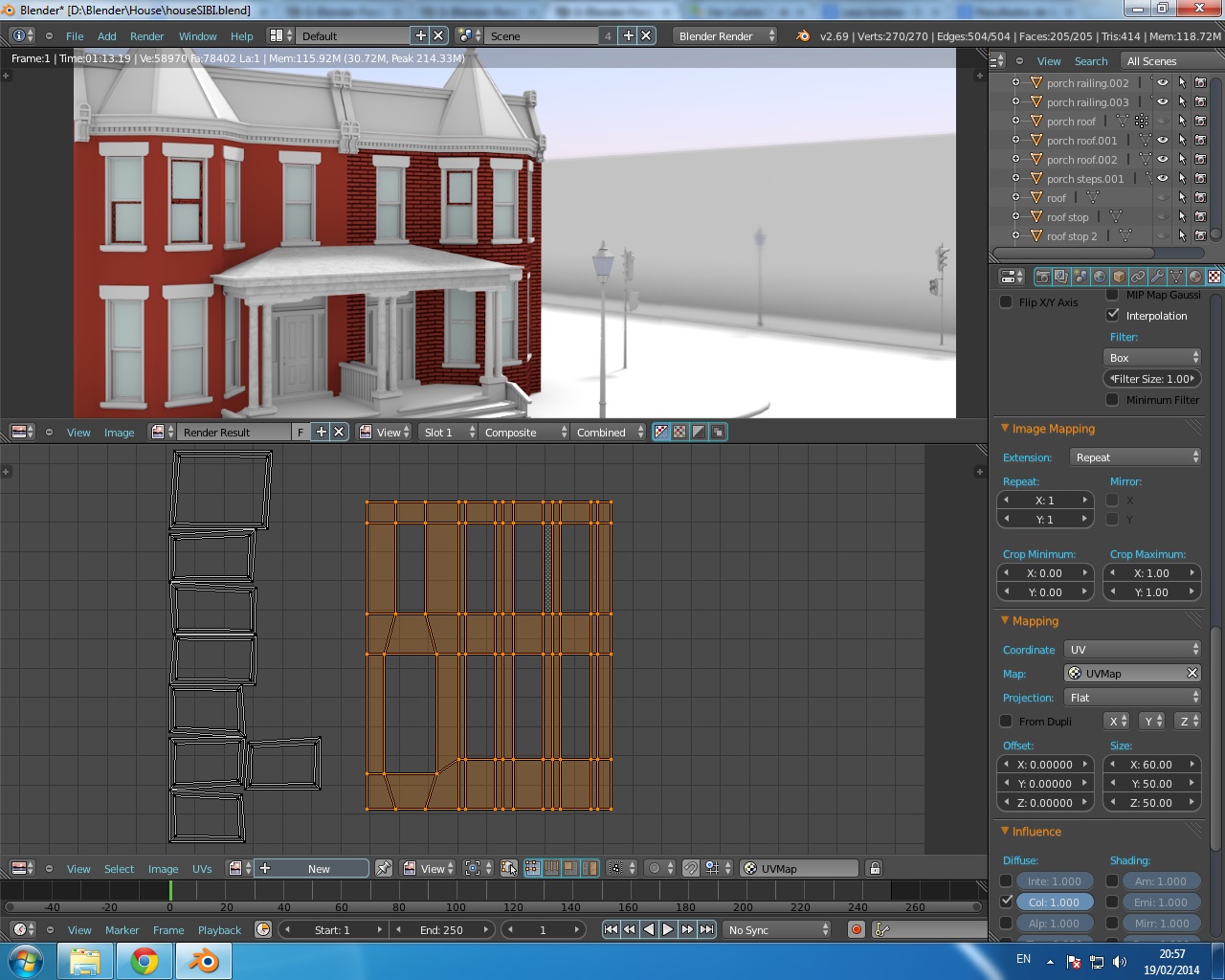
Task: Pin the UV editor image
Action: [x=384, y=868]
